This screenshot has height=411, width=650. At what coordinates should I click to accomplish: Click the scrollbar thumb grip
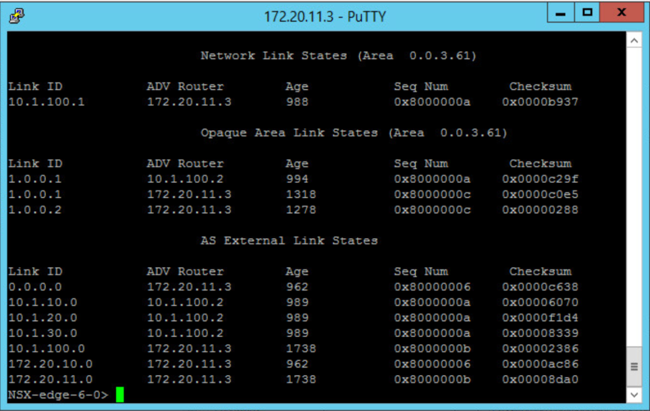click(x=634, y=367)
